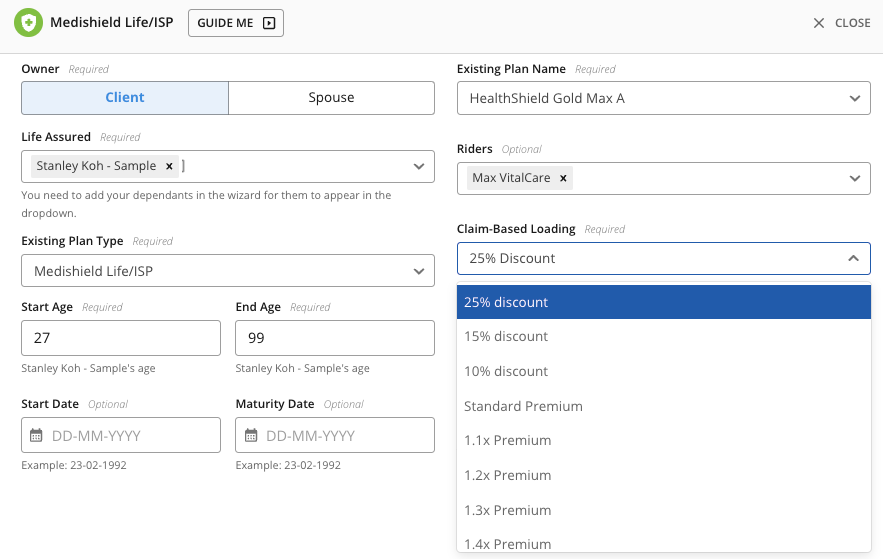Expand the Life Assured dropdown arrow
This screenshot has width=883, height=559.
(x=418, y=166)
